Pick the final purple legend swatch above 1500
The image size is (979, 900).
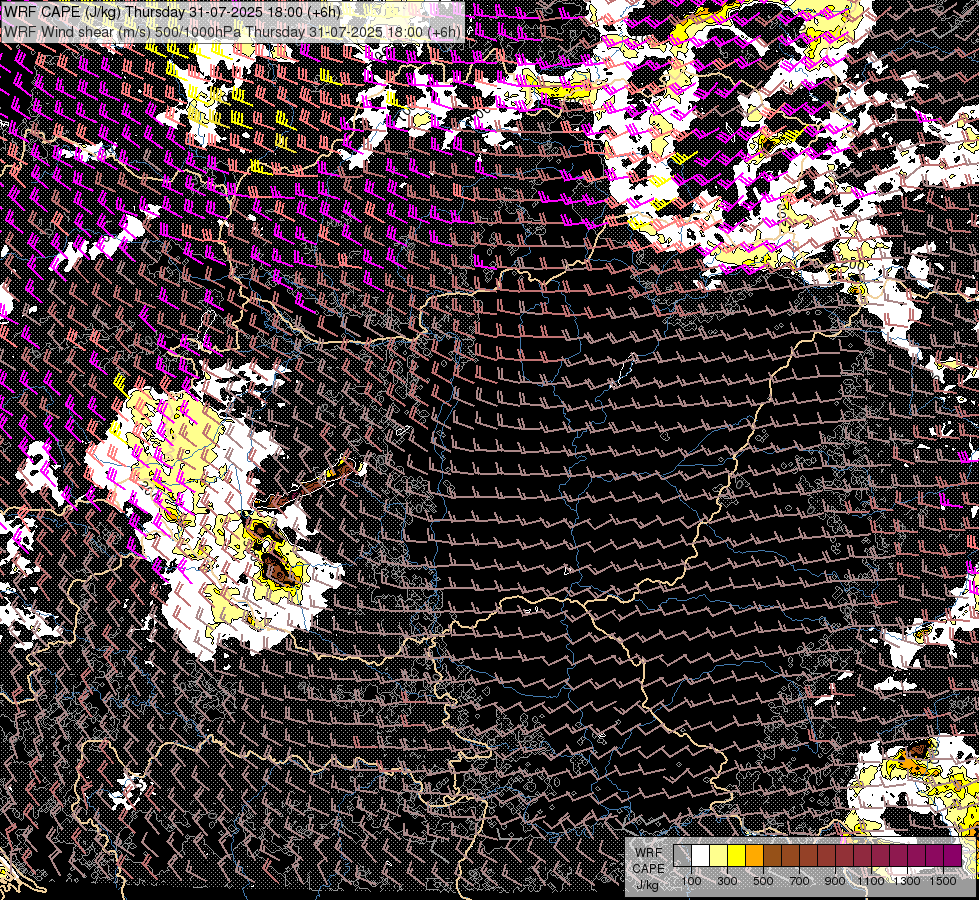(952, 855)
